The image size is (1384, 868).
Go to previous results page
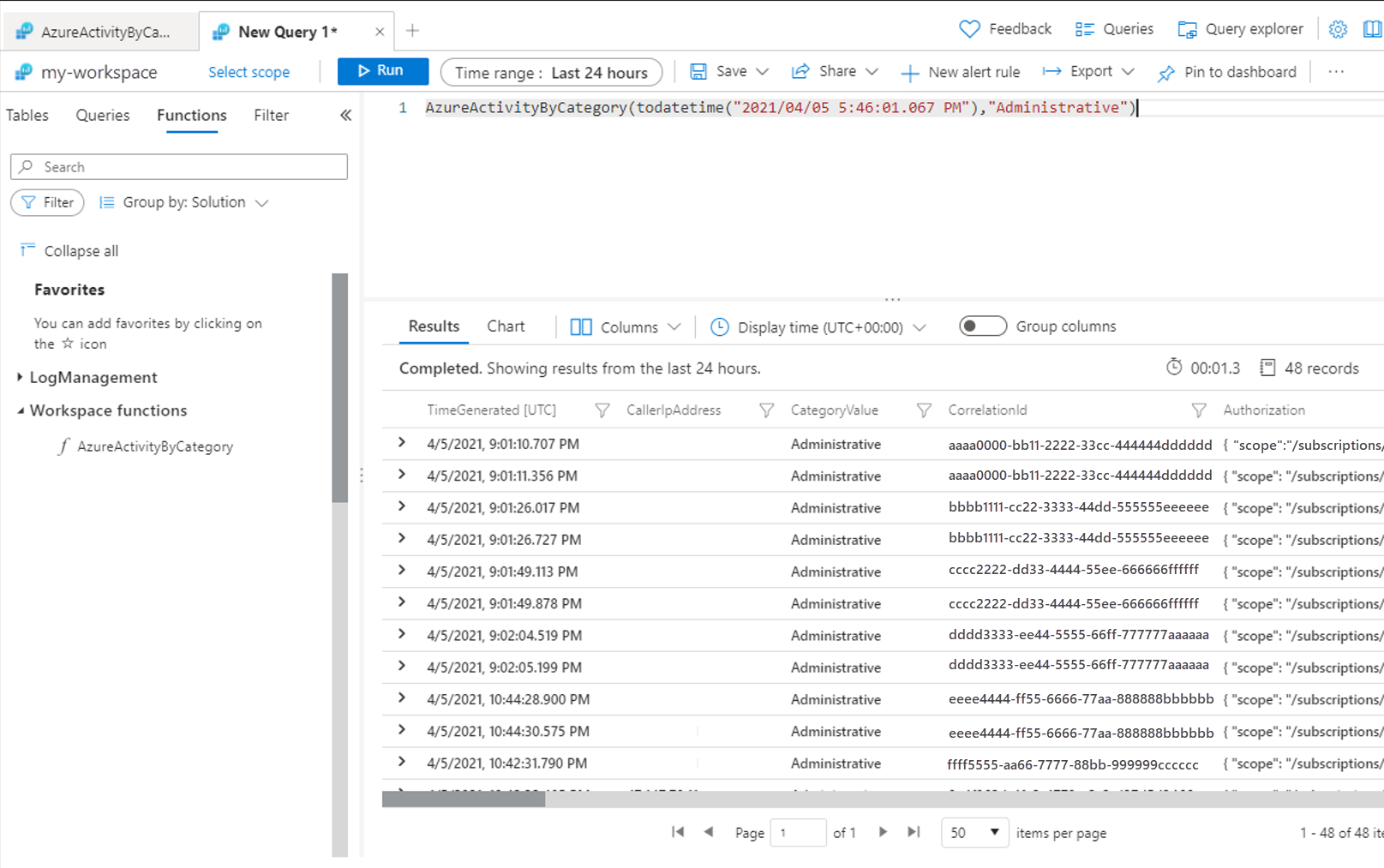coord(709,832)
